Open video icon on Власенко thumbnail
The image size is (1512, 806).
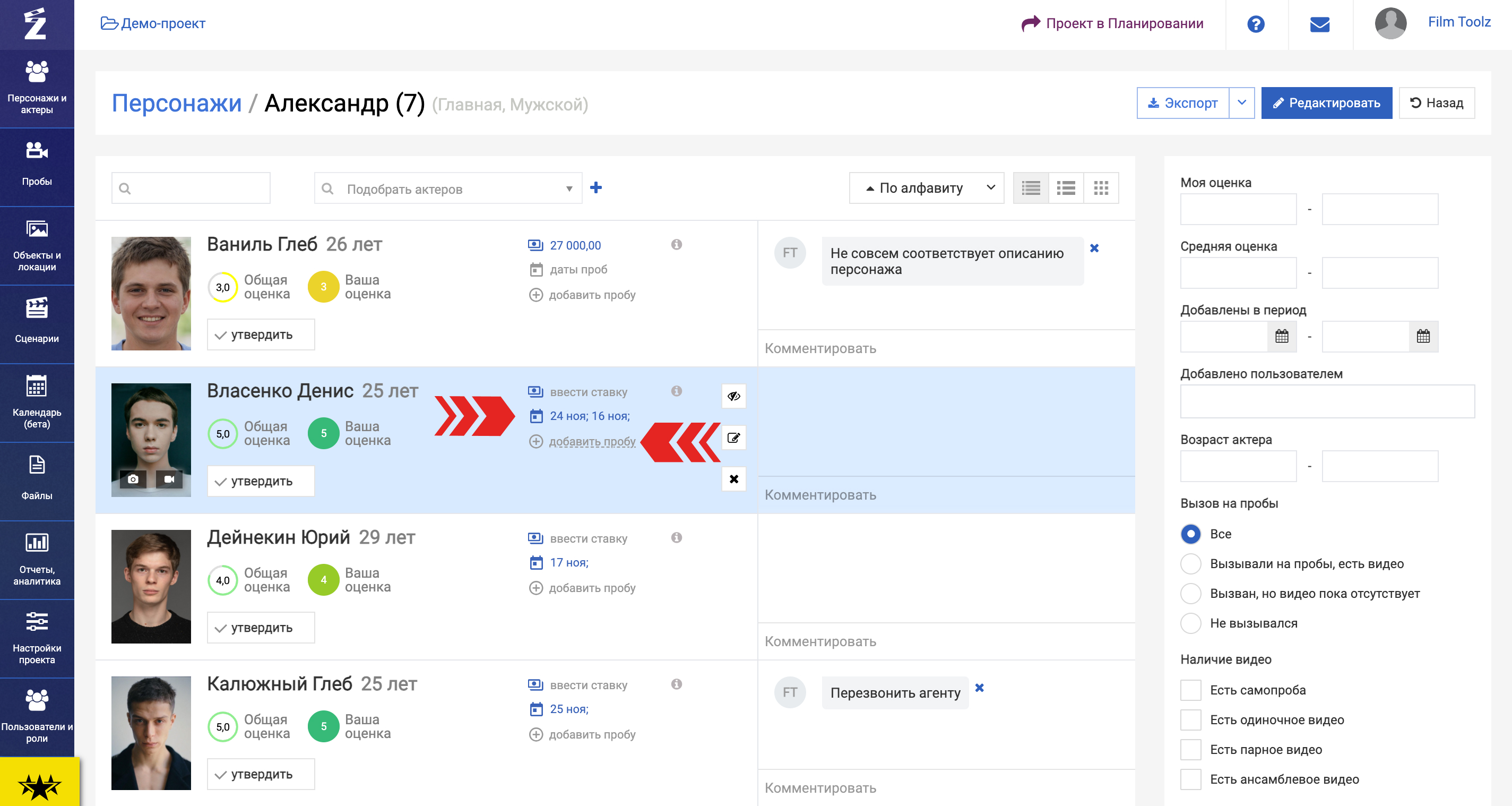[169, 479]
